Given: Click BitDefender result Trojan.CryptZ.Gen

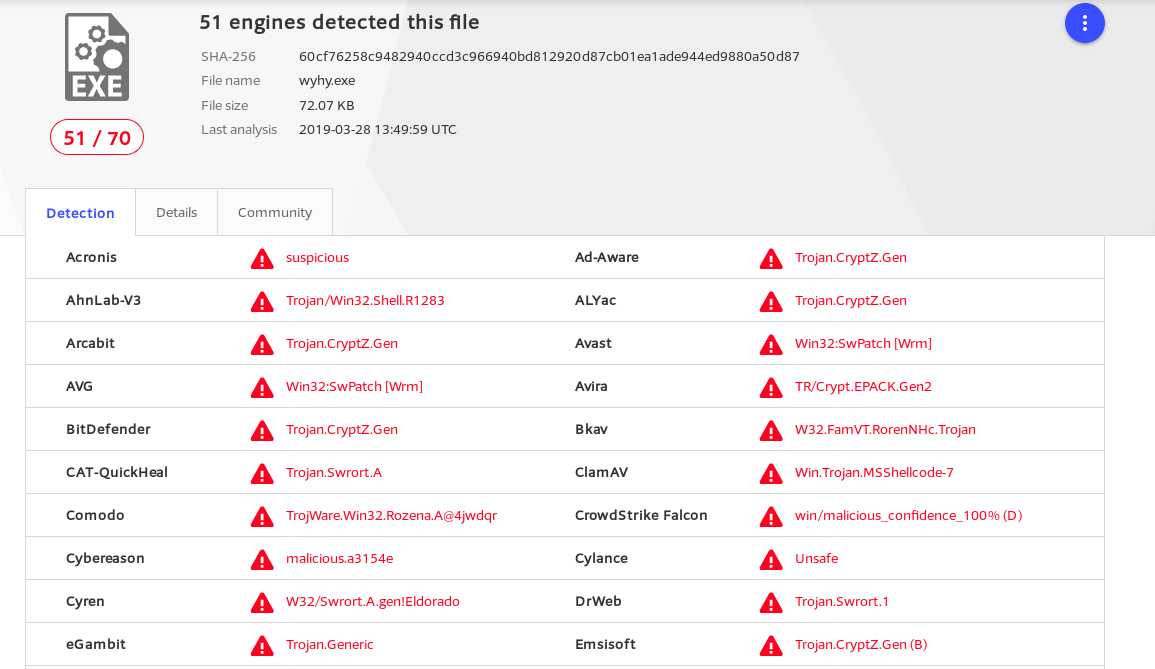Looking at the screenshot, I should pos(342,429).
